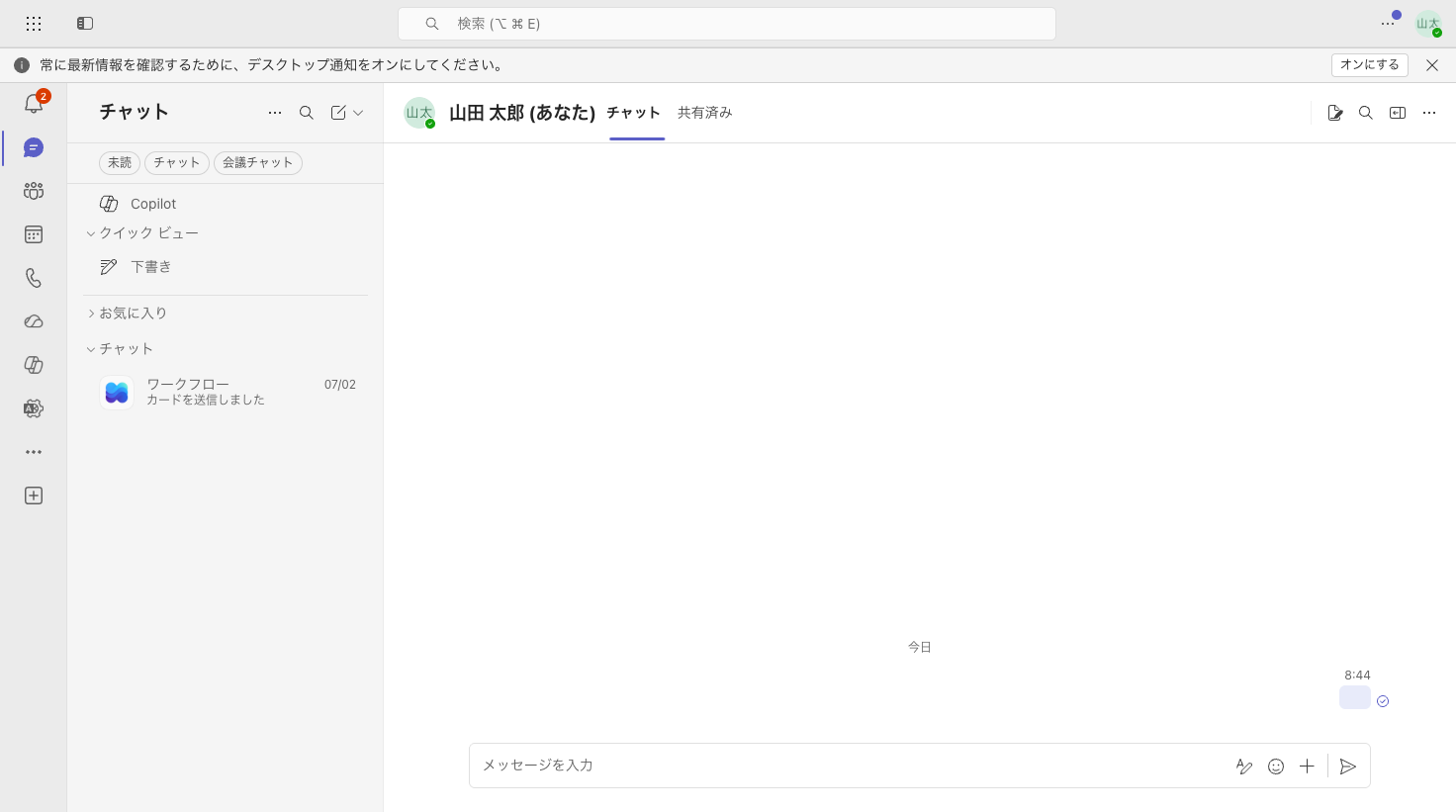Start a new chat compose icon
Screen dimensions: 1456x812
[338, 113]
